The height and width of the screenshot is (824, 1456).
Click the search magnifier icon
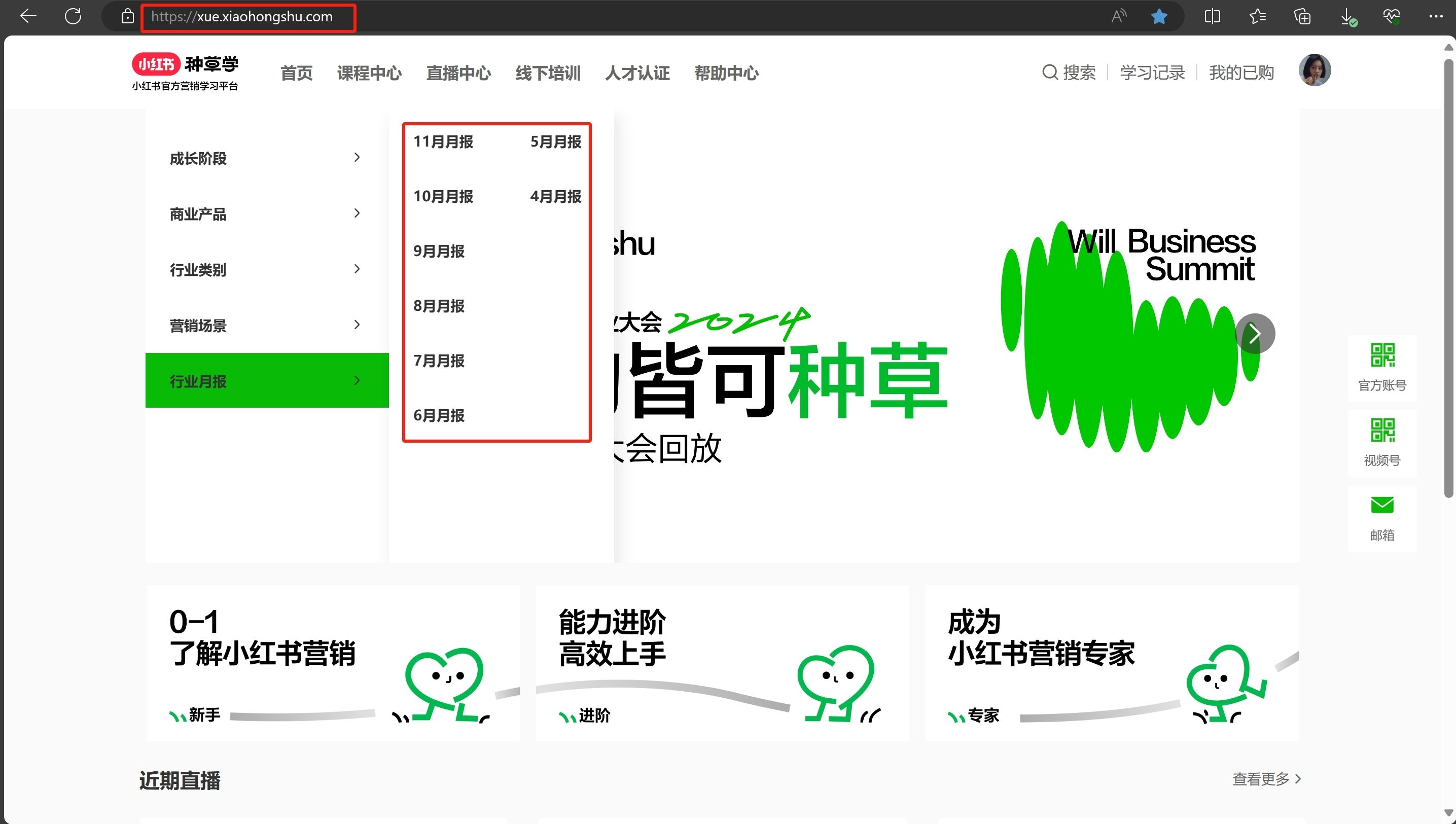point(1050,73)
